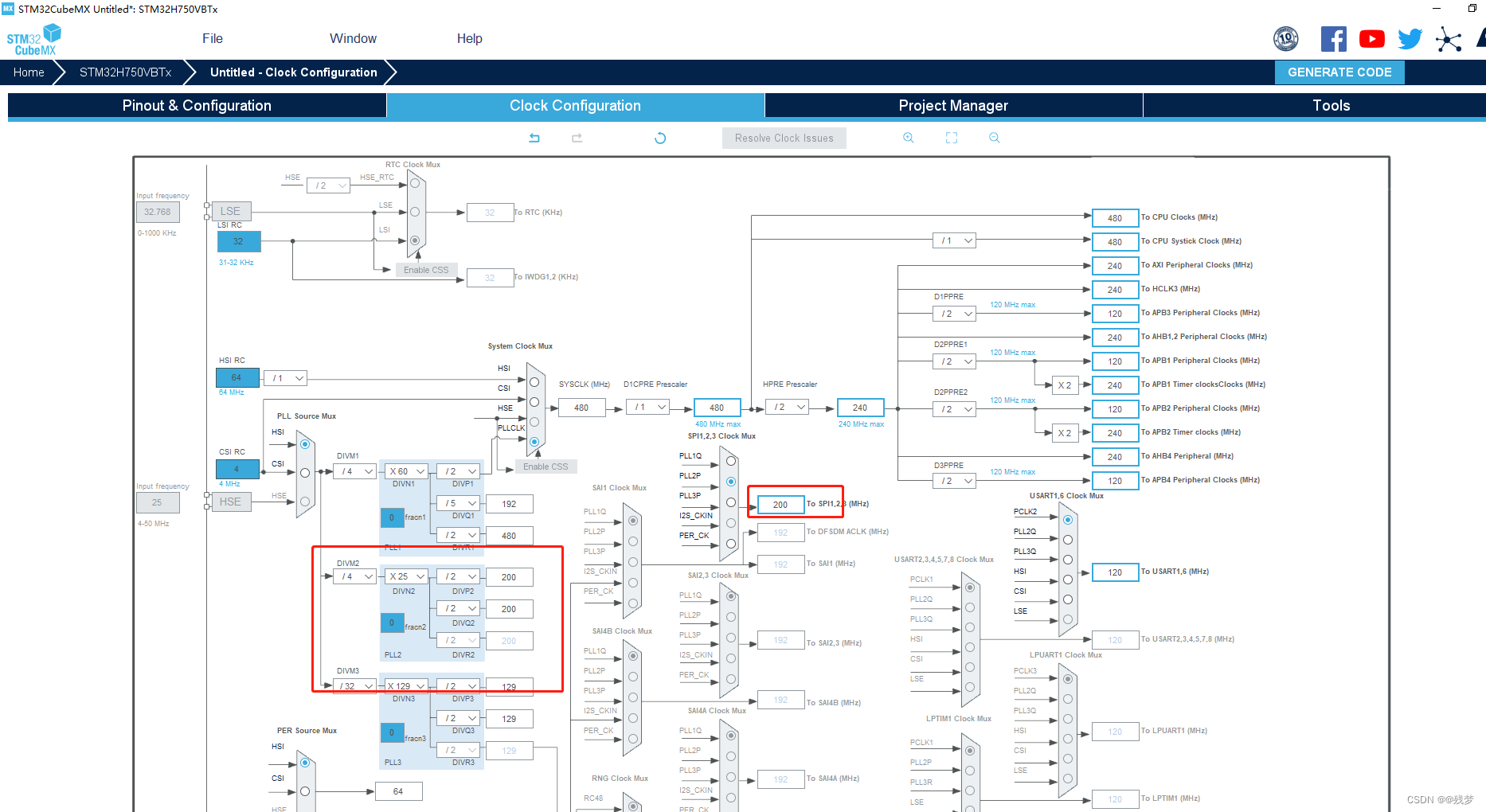Screen dimensions: 1486x812
Task: Open the ST Facebook page icon
Action: pos(1334,39)
